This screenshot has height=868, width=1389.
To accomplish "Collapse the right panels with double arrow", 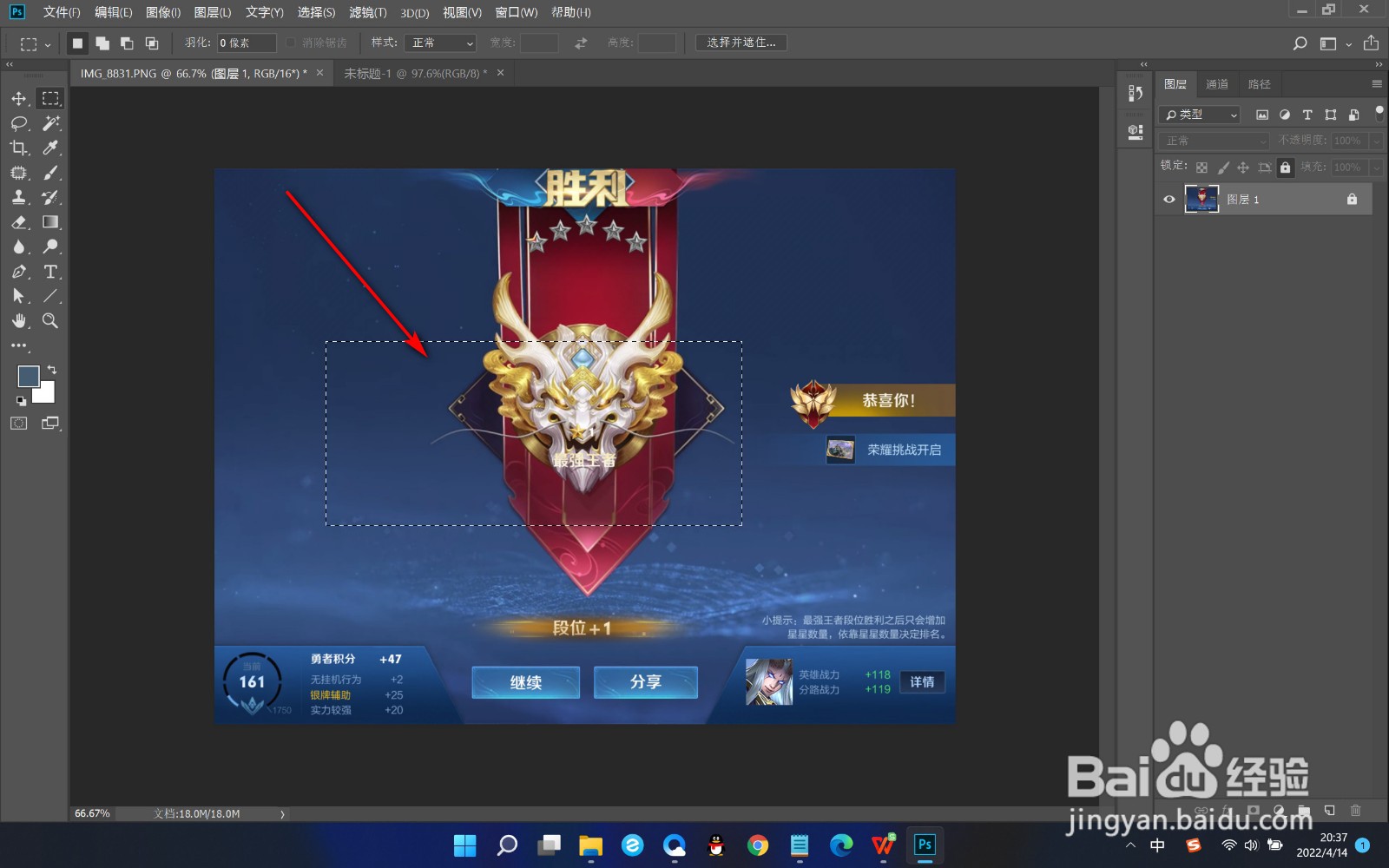I will click(x=1379, y=64).
